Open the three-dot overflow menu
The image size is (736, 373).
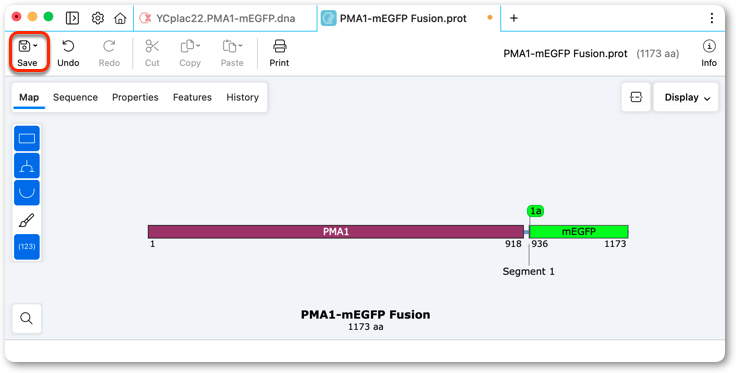pyautogui.click(x=712, y=18)
